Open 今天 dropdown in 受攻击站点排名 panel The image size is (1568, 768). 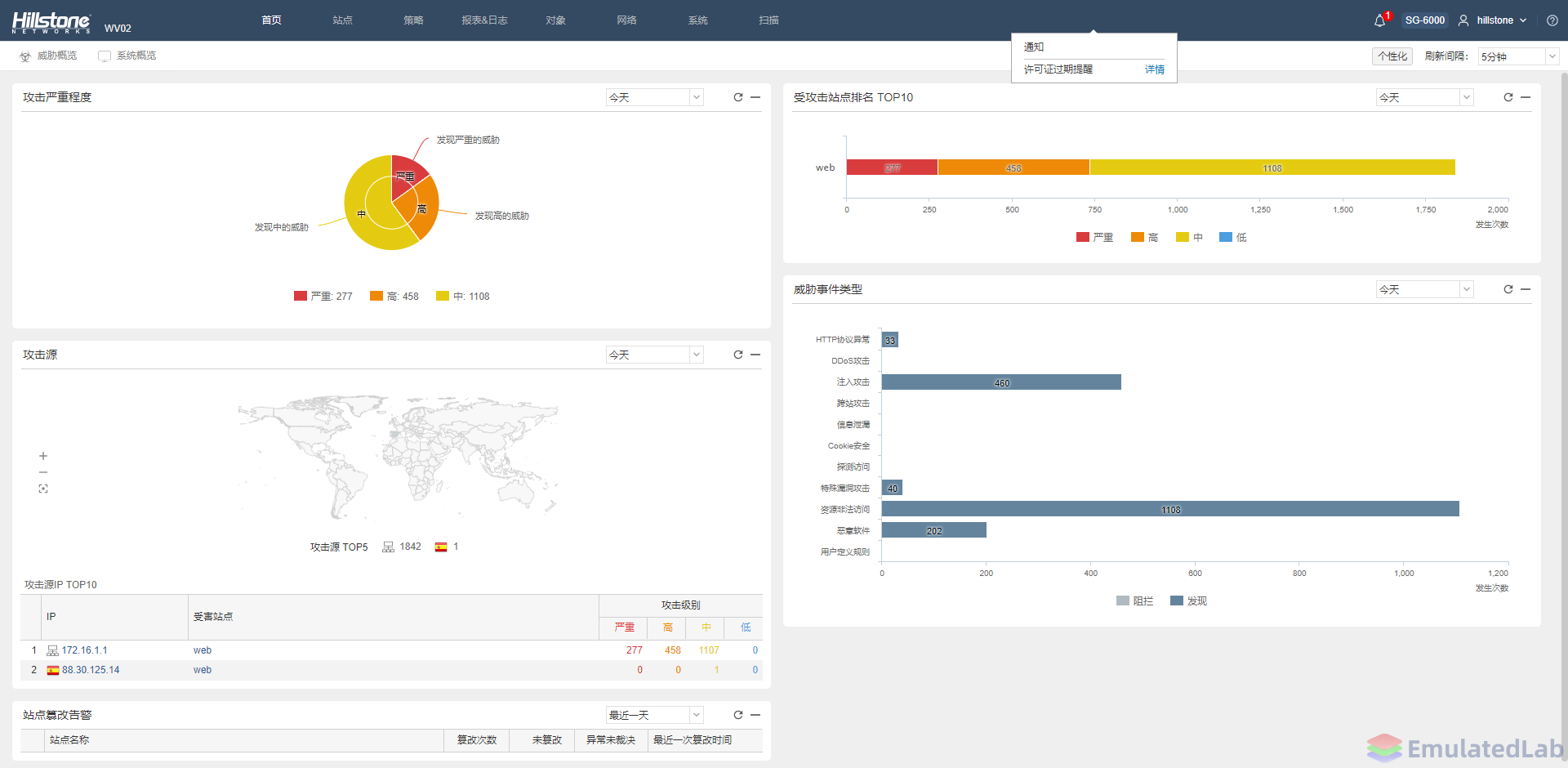(x=1424, y=97)
